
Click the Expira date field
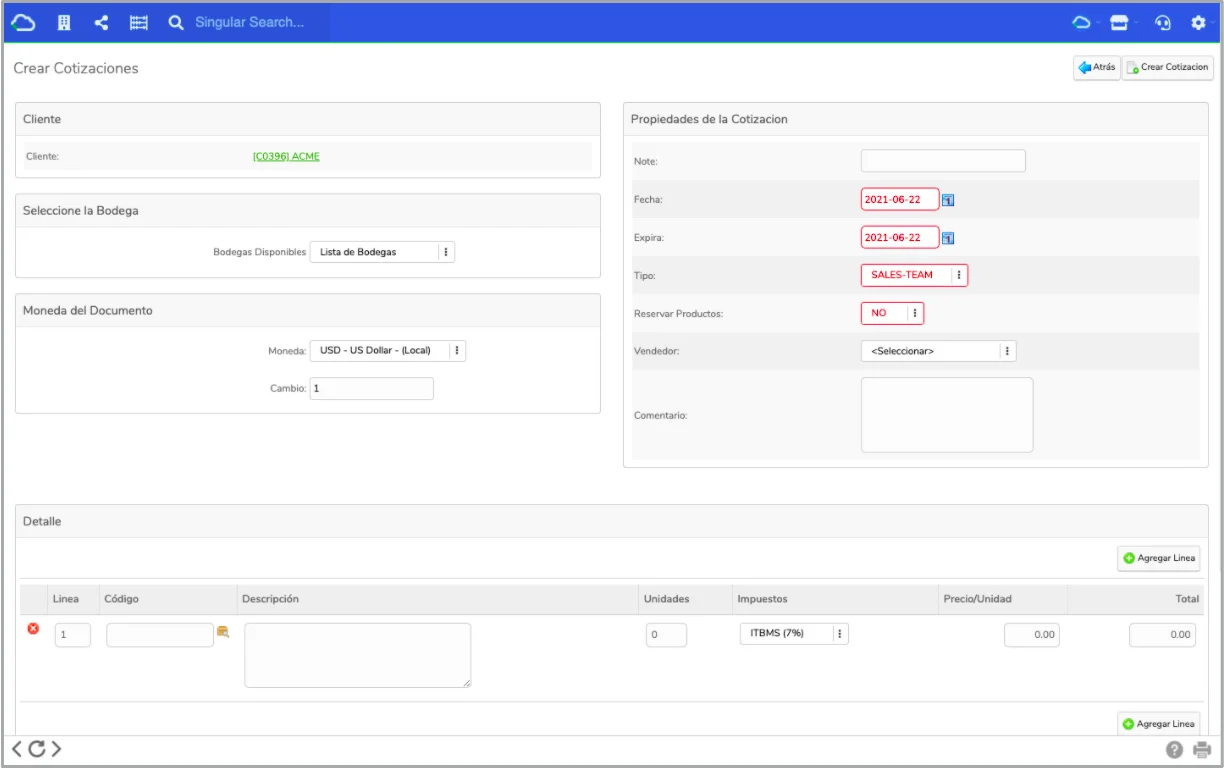coord(900,237)
